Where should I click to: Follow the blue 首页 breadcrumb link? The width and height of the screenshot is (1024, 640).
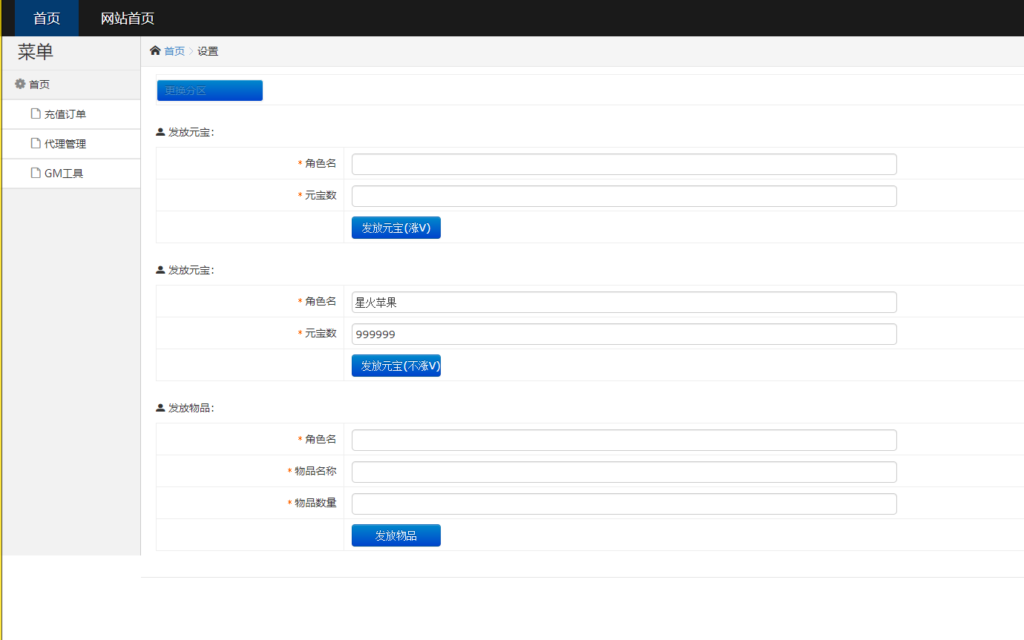pyautogui.click(x=174, y=51)
